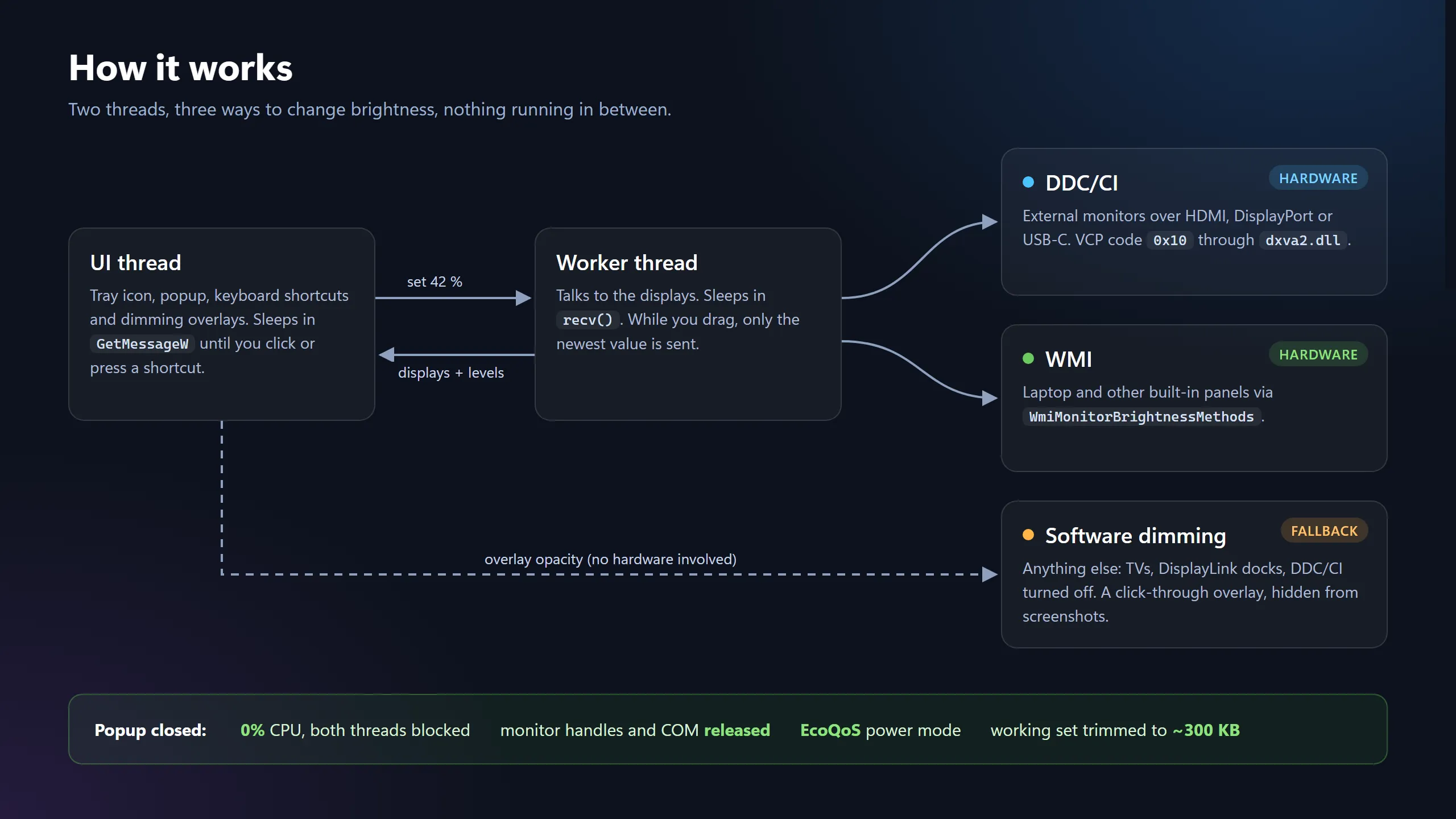
Task: Click the 'Two threads, three ways' subtitle
Action: [x=370, y=109]
